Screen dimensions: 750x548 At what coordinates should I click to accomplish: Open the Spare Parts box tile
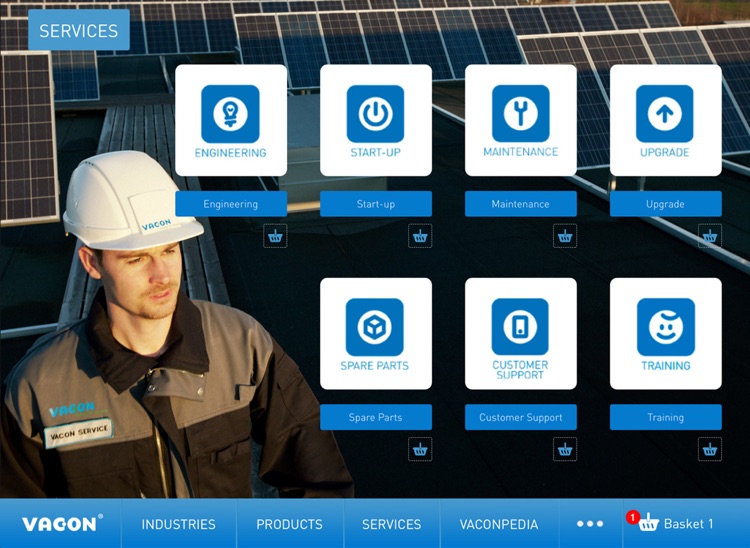pyautogui.click(x=376, y=334)
